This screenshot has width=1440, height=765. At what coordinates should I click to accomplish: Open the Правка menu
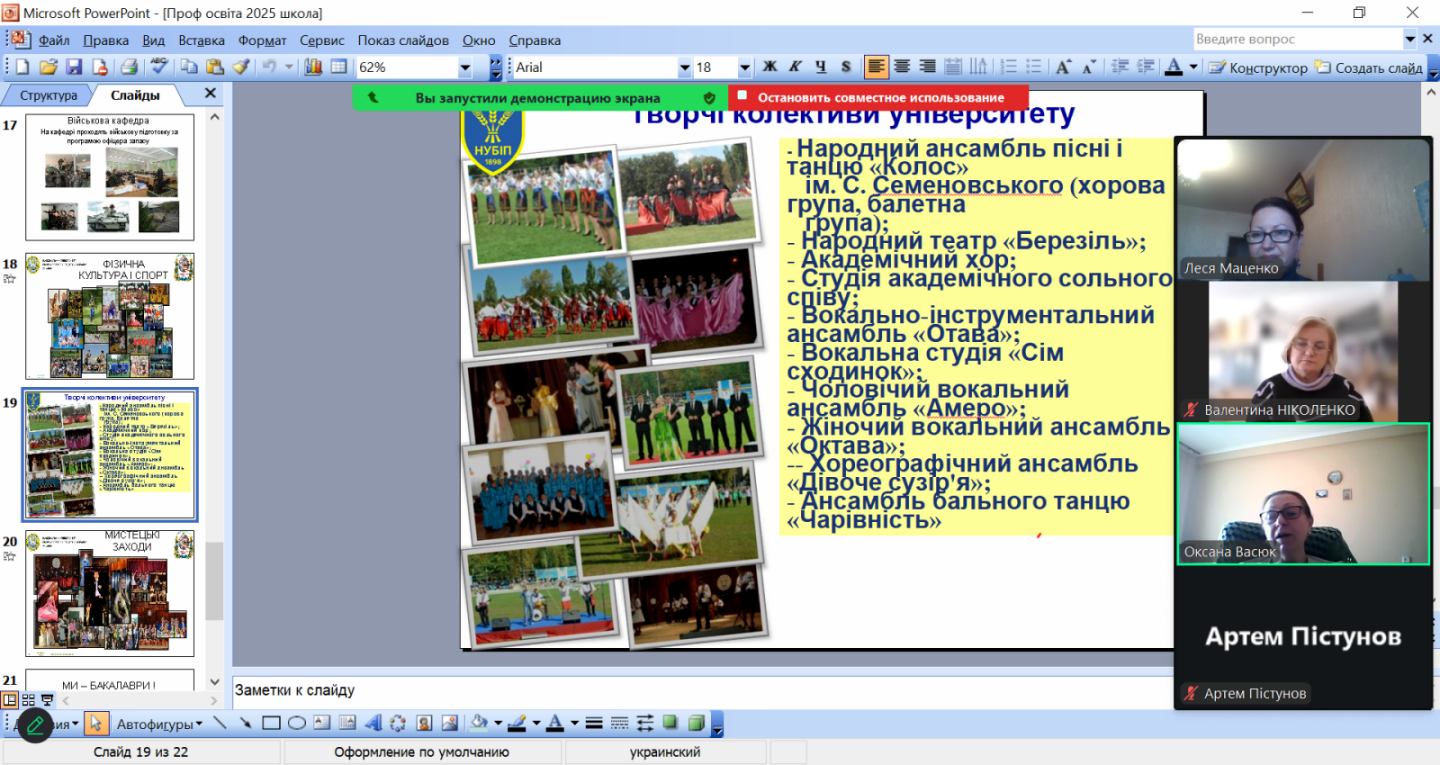(x=106, y=40)
